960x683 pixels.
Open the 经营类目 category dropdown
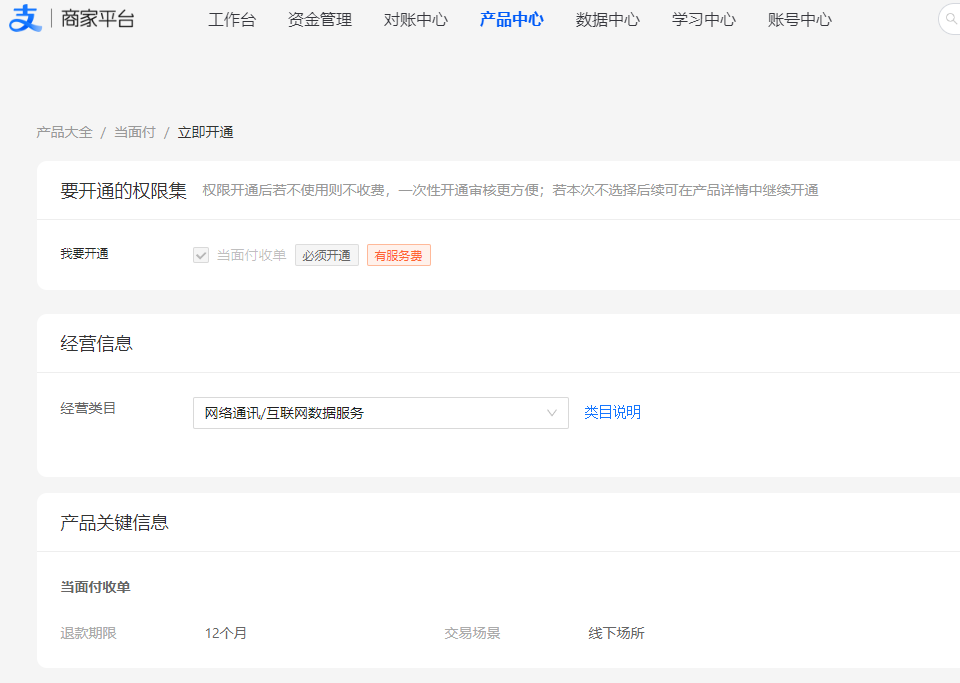pyautogui.click(x=380, y=412)
